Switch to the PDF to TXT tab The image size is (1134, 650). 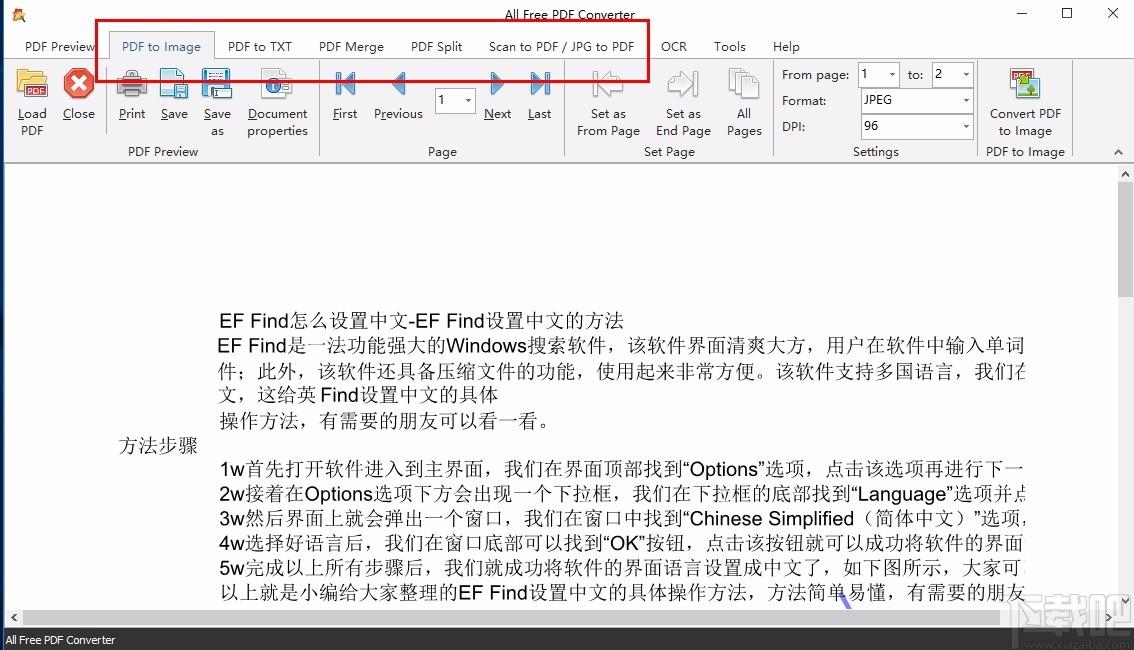click(260, 46)
